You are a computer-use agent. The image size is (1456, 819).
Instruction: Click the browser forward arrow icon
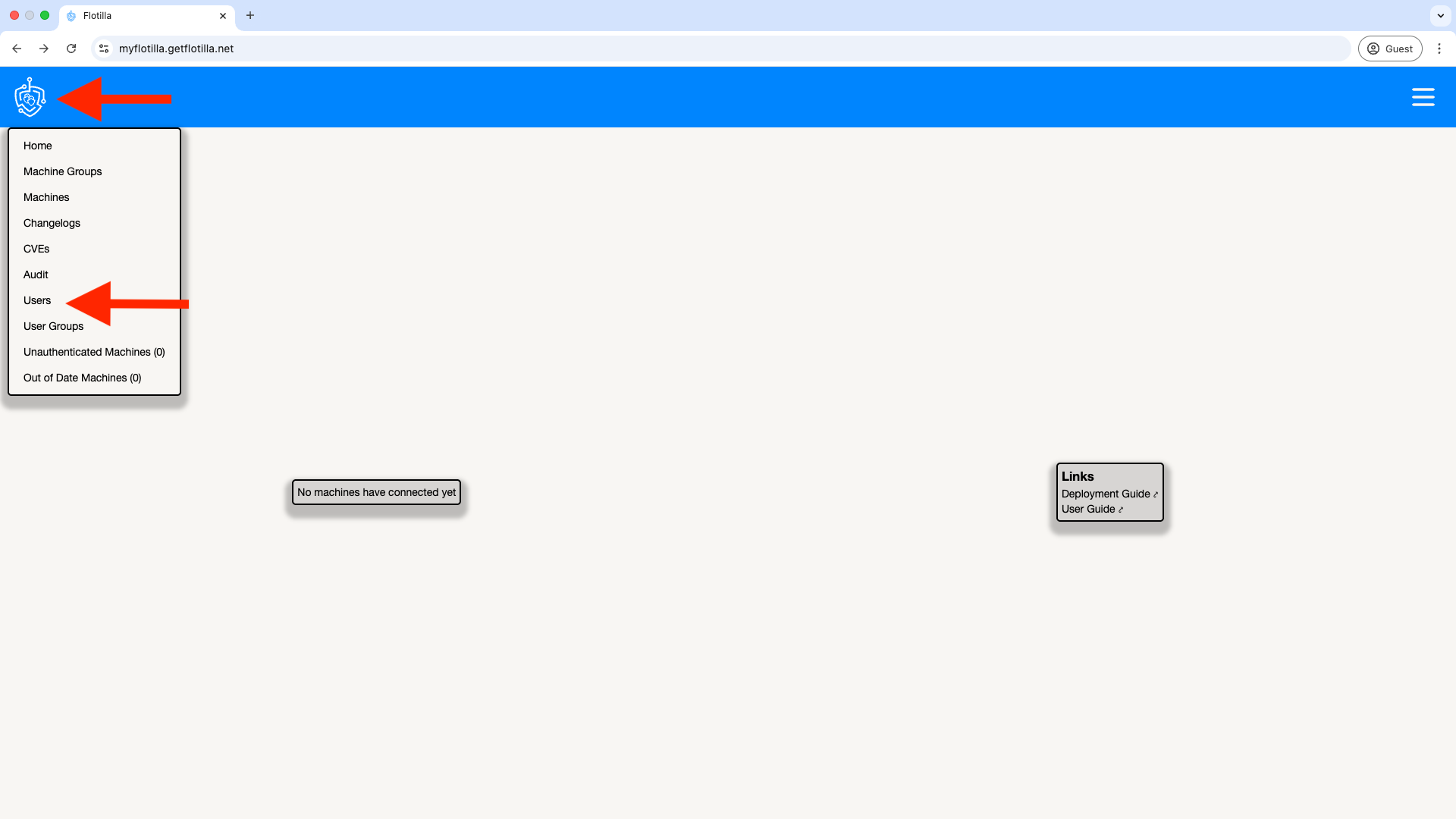[44, 48]
